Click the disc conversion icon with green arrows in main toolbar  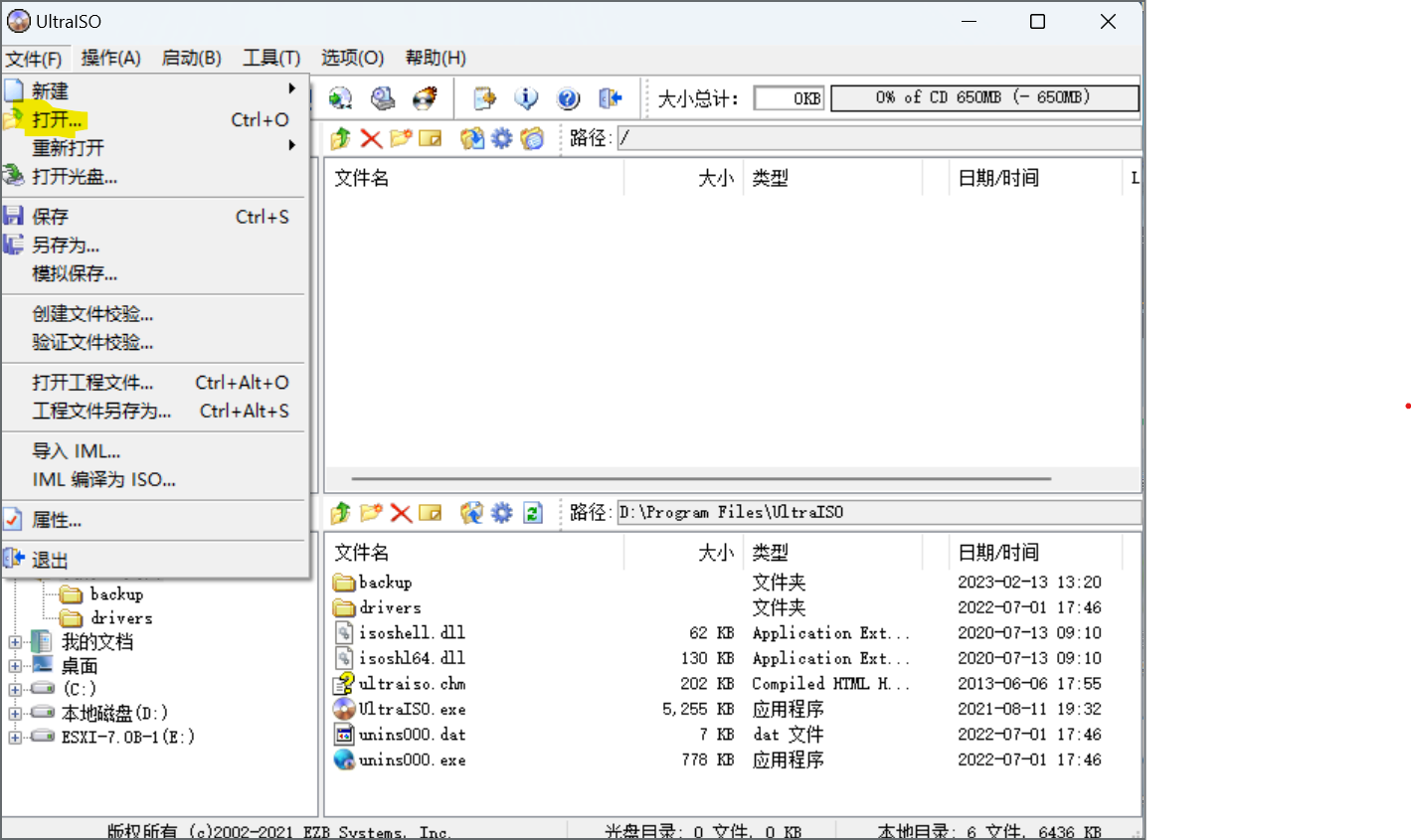tap(341, 97)
